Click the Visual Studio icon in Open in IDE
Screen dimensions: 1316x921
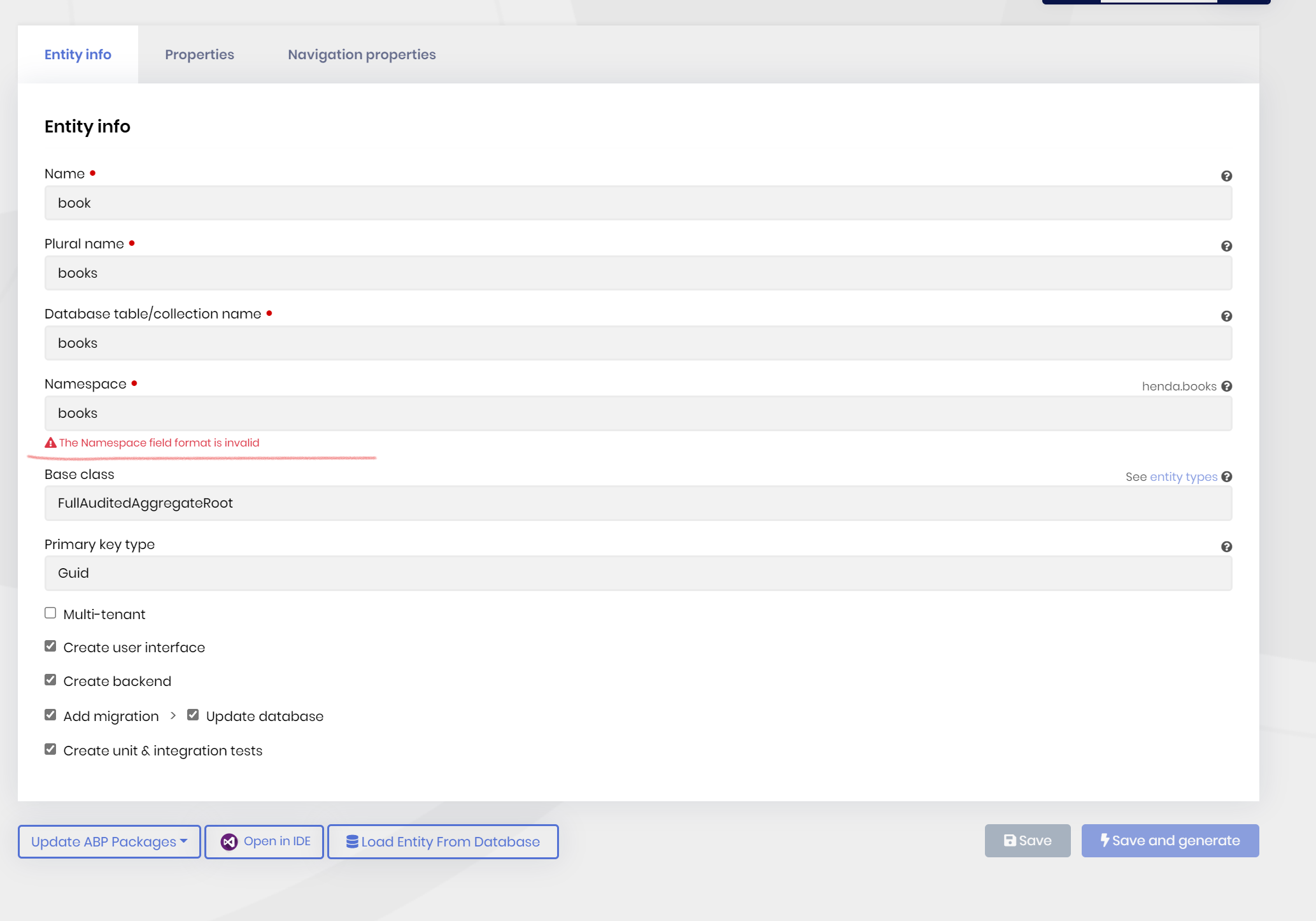(x=229, y=841)
